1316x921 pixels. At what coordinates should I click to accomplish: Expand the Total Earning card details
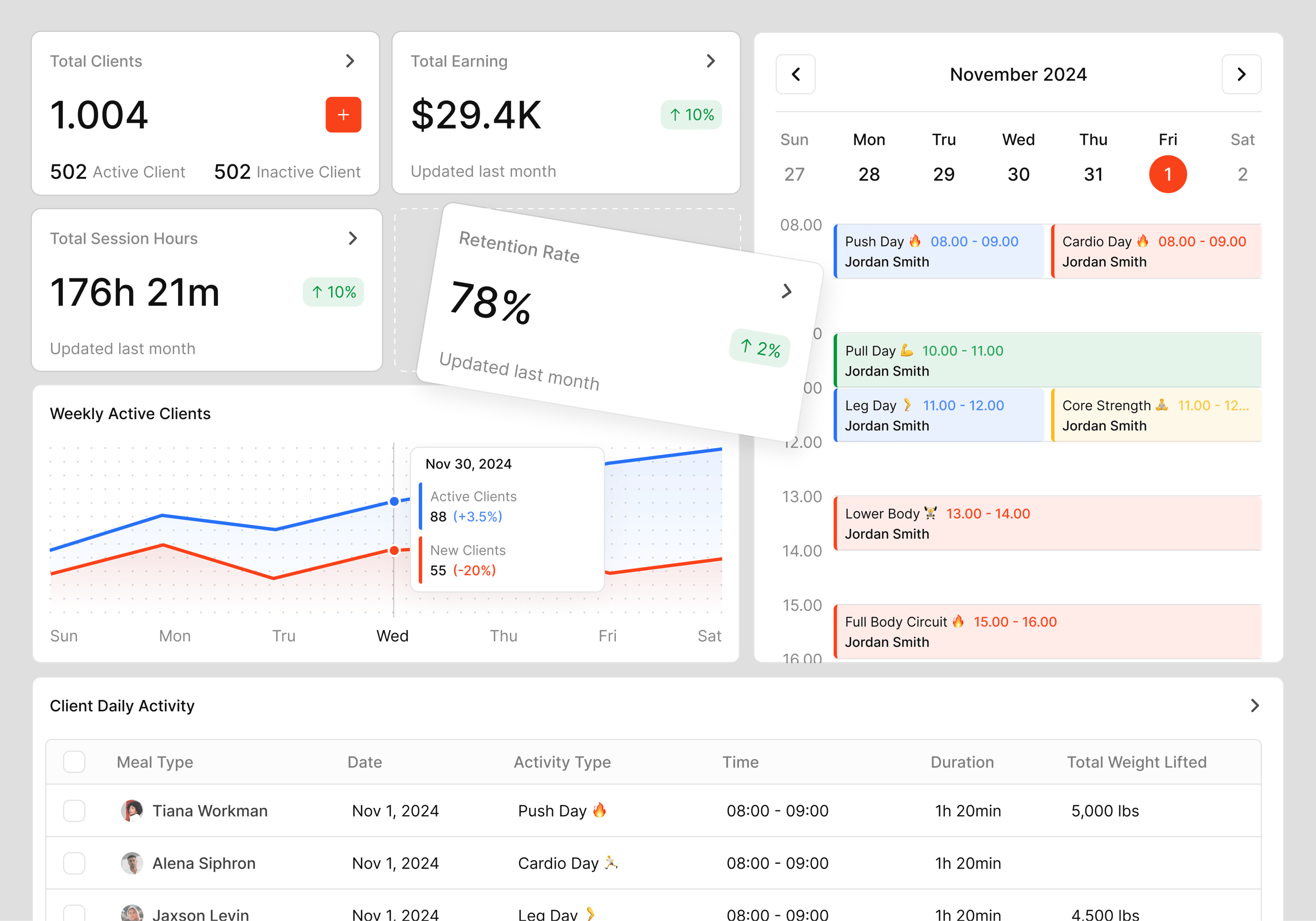pyautogui.click(x=711, y=61)
